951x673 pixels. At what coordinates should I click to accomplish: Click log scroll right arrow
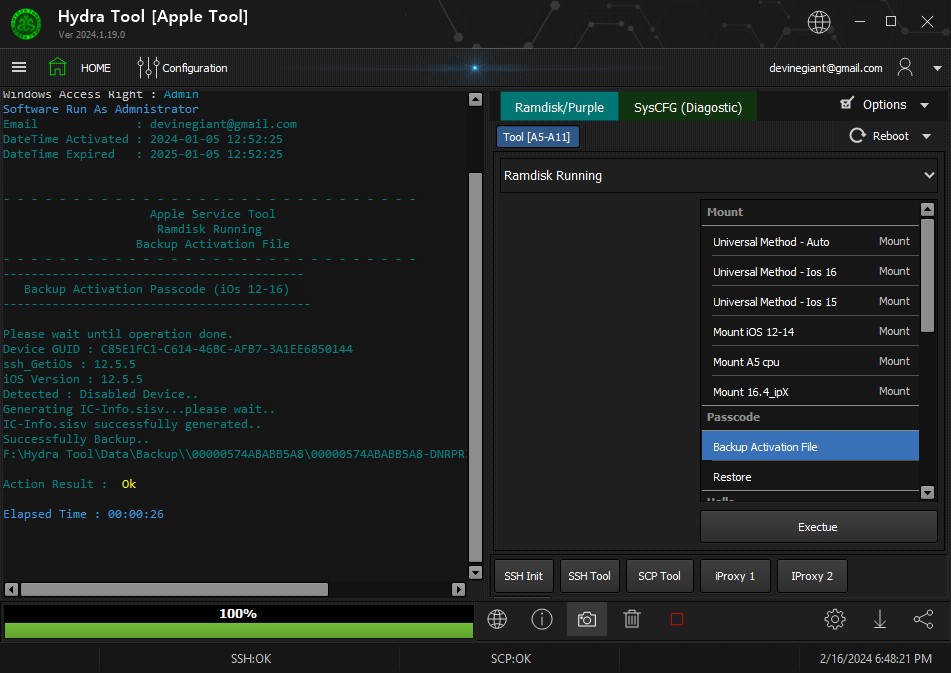(459, 589)
